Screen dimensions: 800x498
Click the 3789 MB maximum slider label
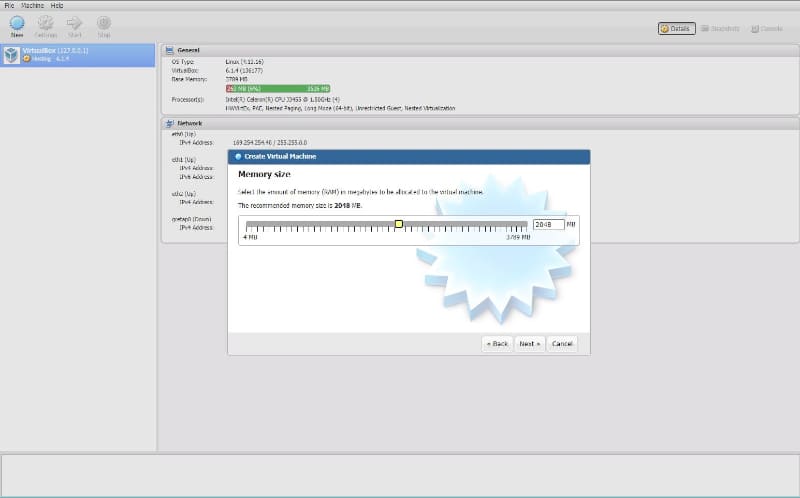518,237
